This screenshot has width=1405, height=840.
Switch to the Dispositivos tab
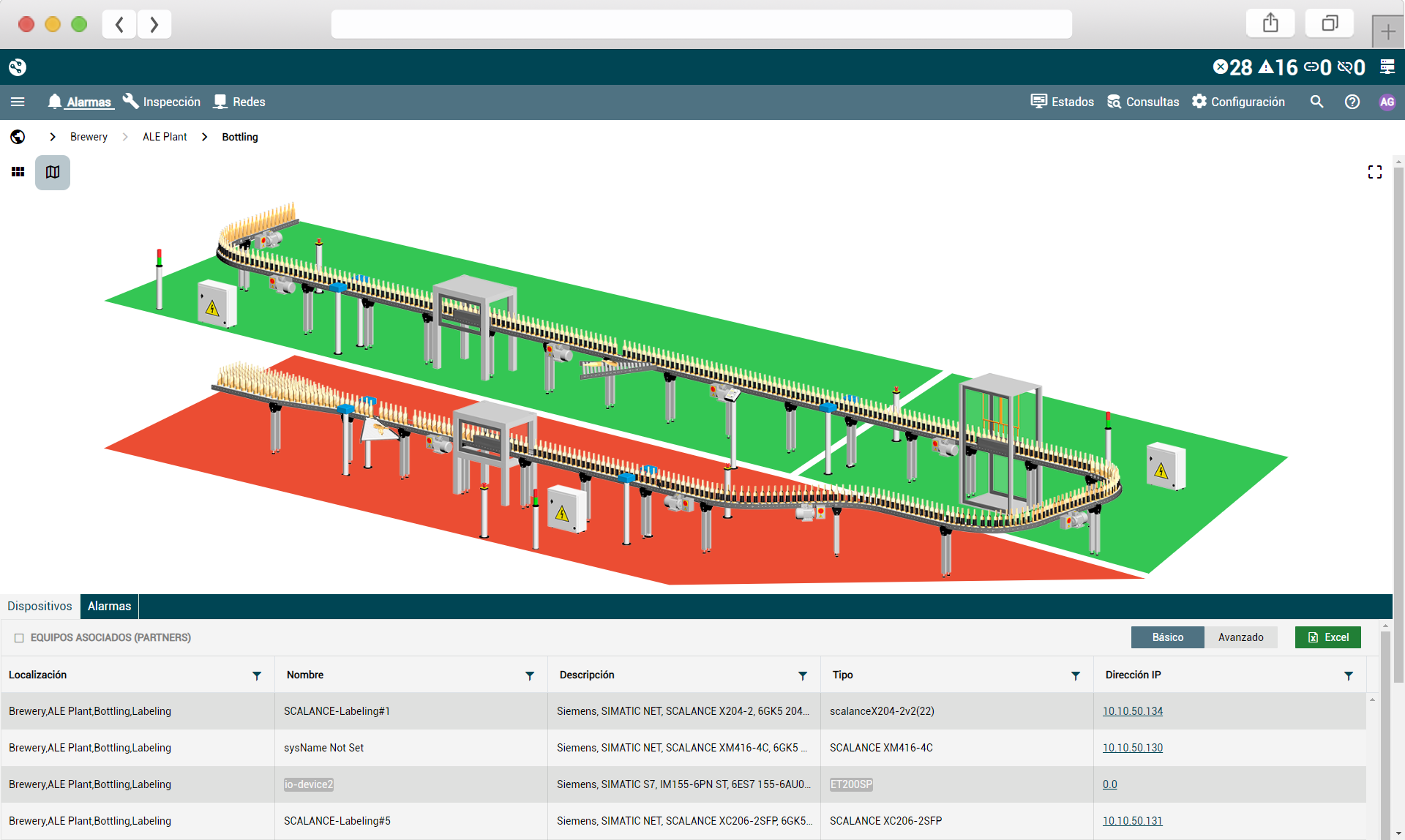coord(40,606)
